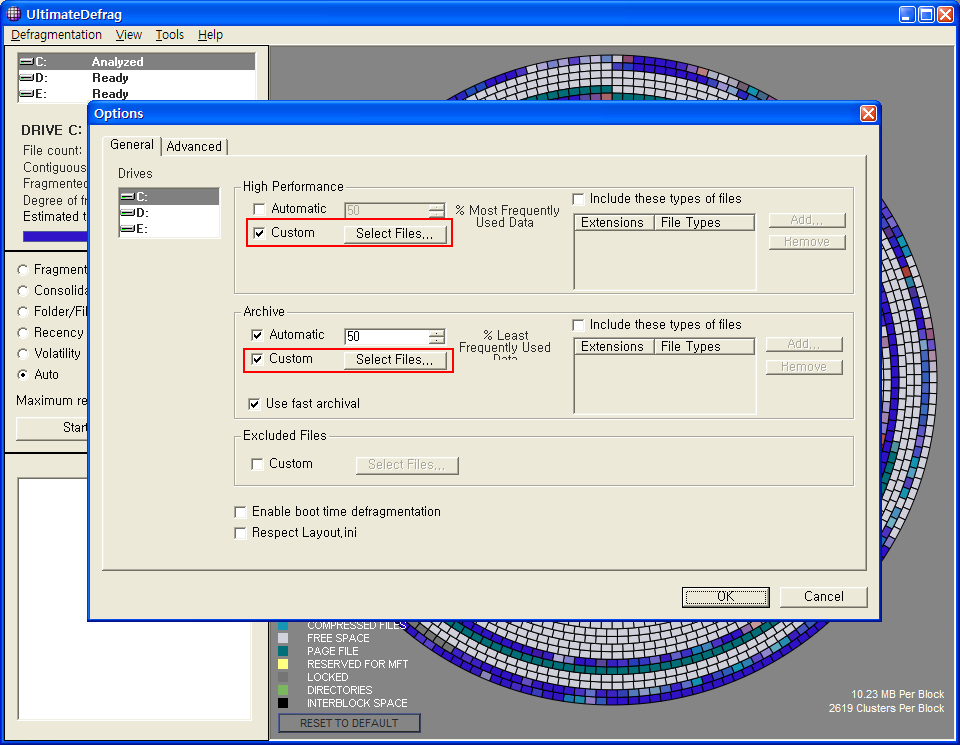
Task: Switch to the Advanced tab
Action: [x=194, y=147]
